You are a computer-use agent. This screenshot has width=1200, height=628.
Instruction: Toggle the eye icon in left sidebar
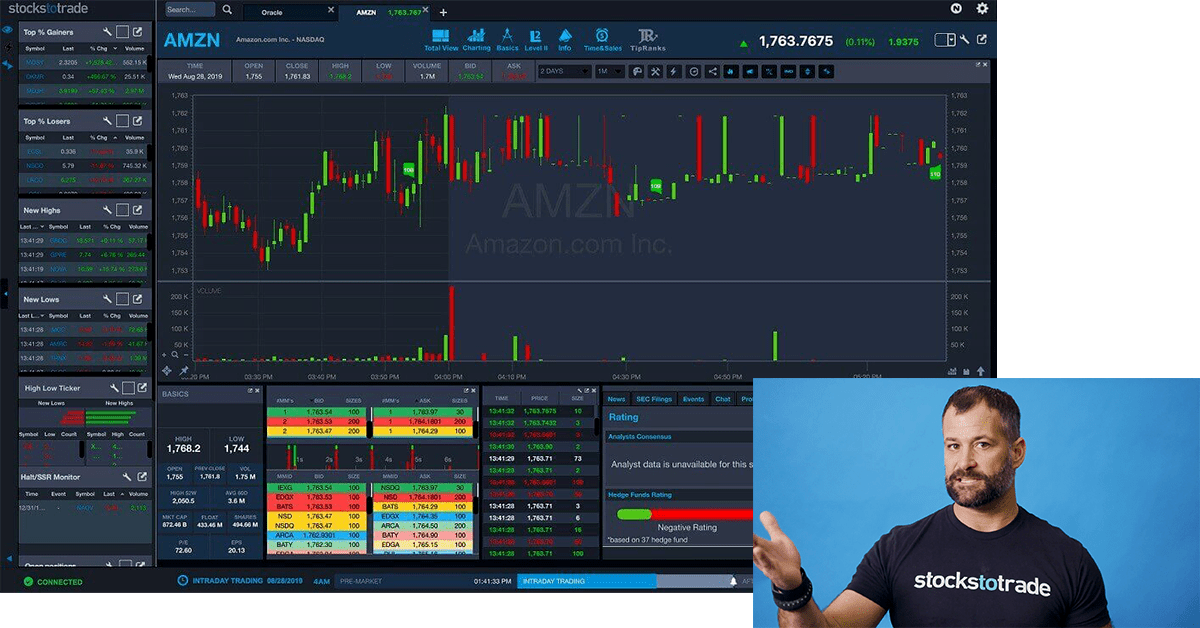(7, 30)
